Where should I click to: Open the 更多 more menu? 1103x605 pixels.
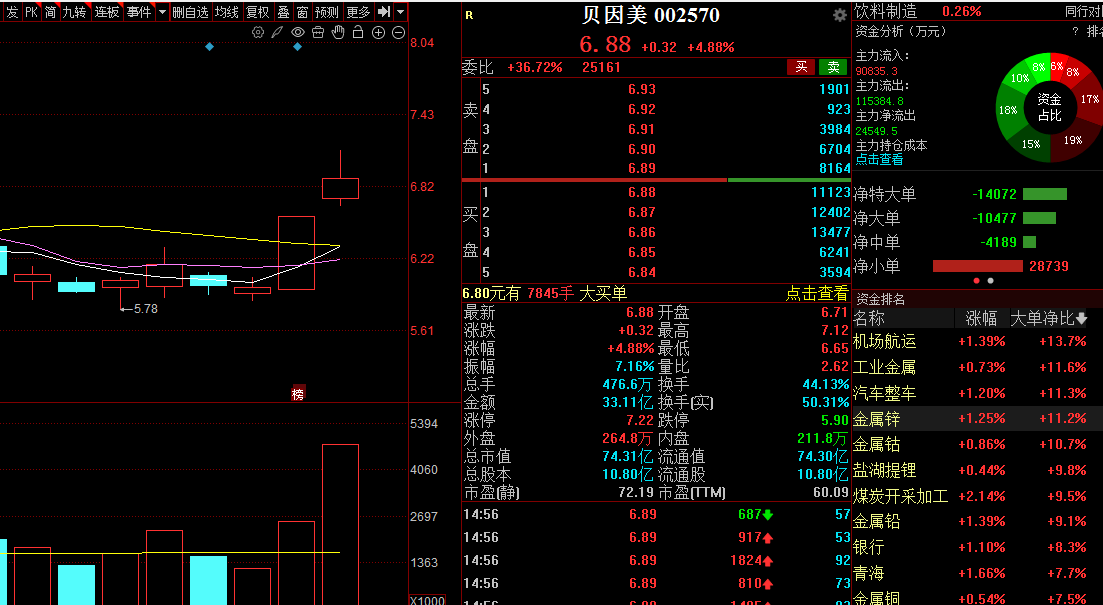pyautogui.click(x=358, y=12)
